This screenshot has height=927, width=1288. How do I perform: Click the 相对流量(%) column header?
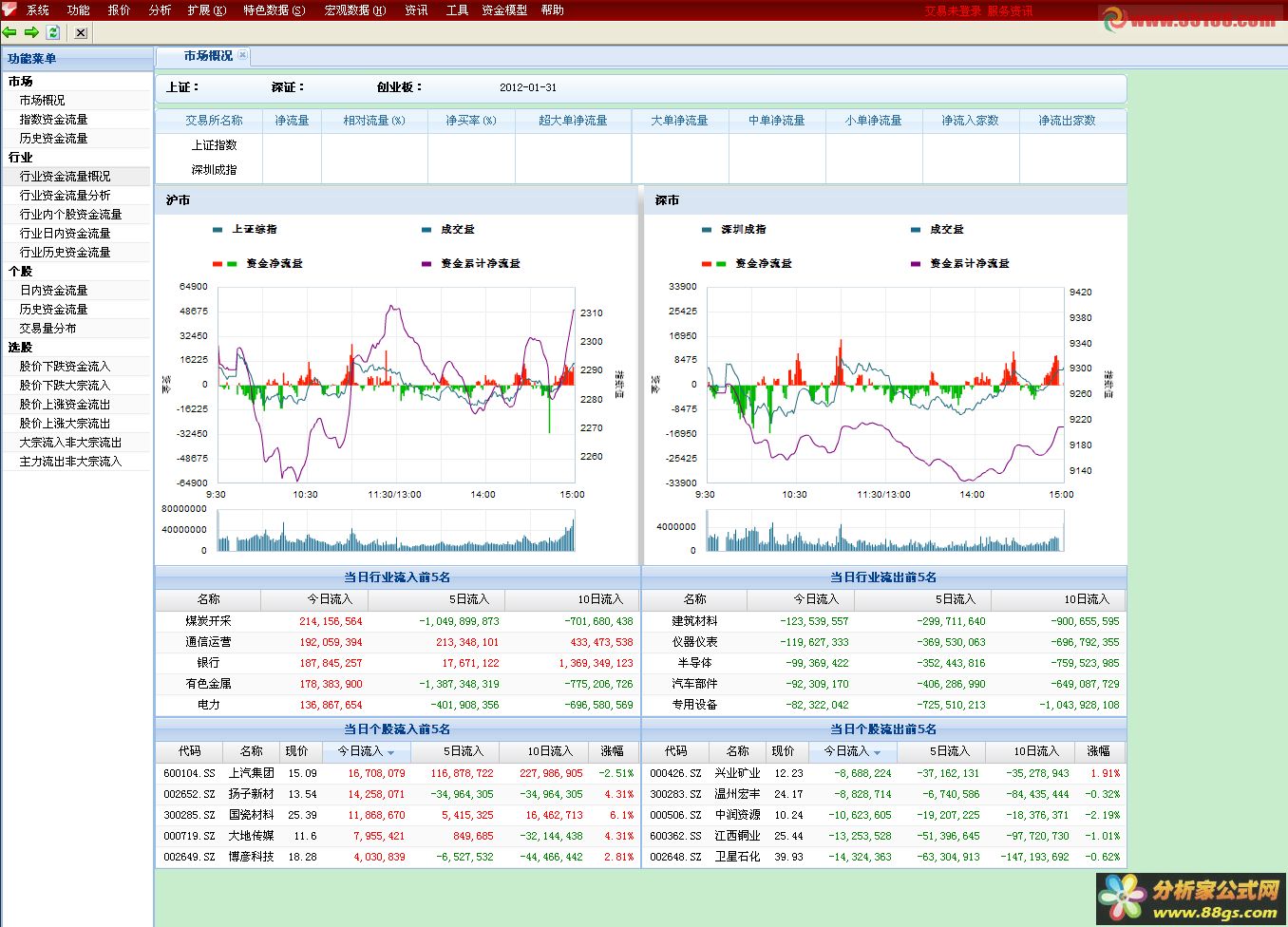click(374, 121)
